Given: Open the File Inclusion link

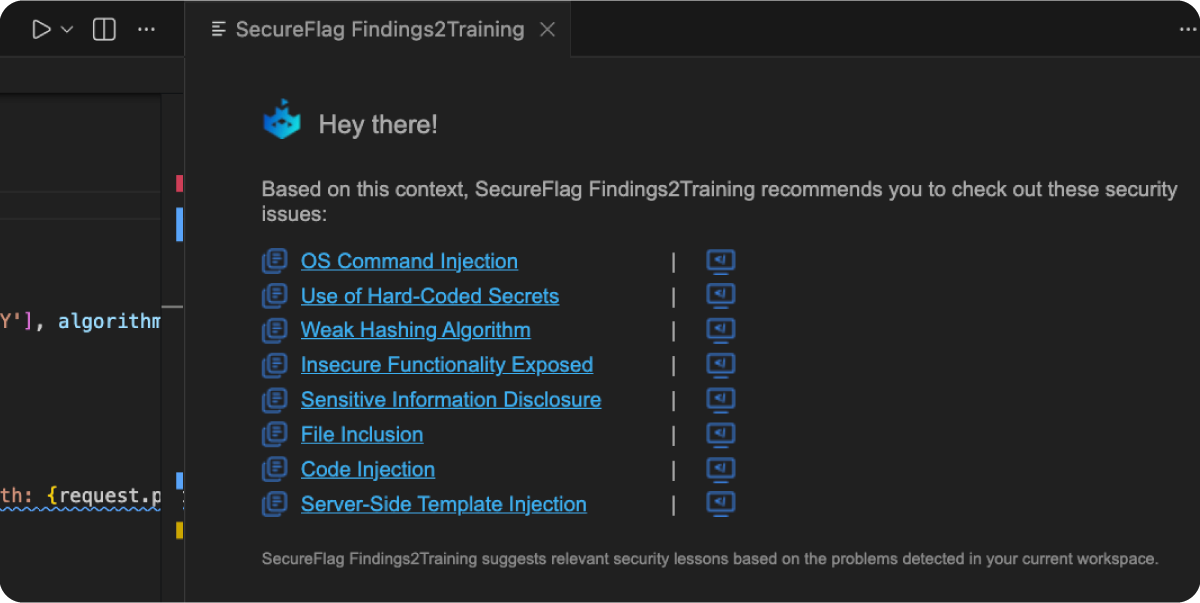Looking at the screenshot, I should coord(361,434).
